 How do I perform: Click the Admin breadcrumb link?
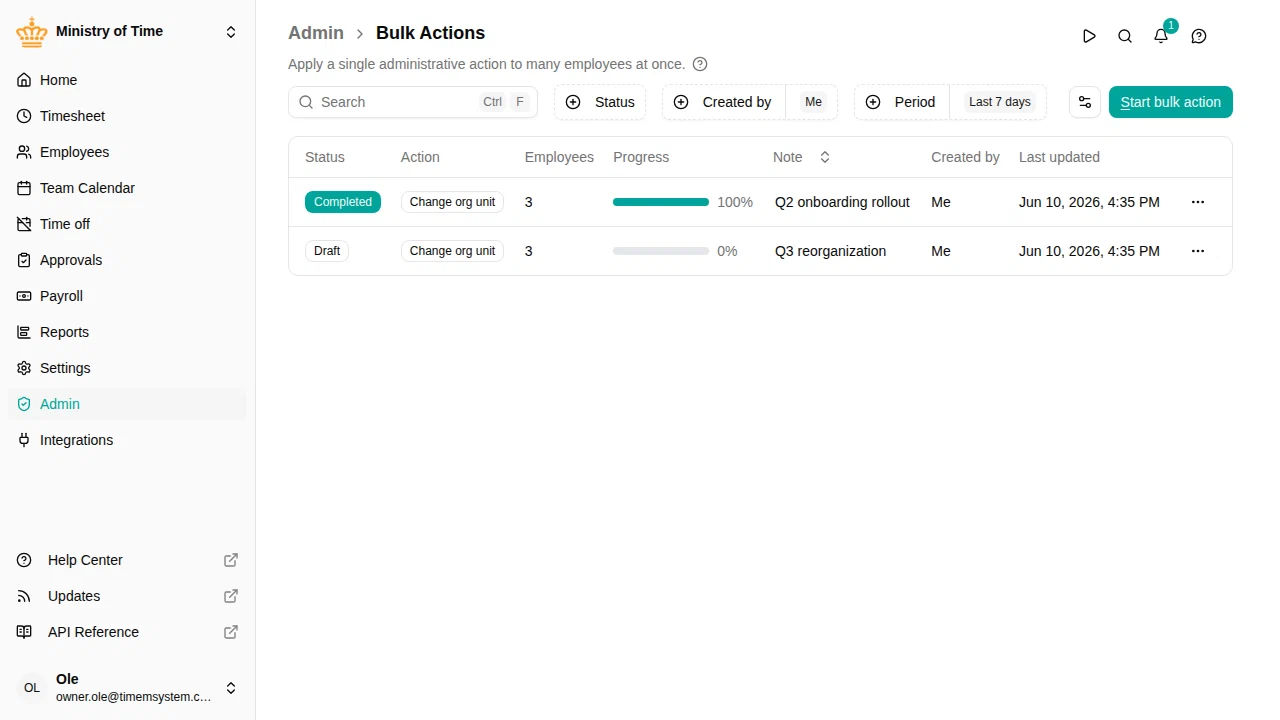[316, 33]
